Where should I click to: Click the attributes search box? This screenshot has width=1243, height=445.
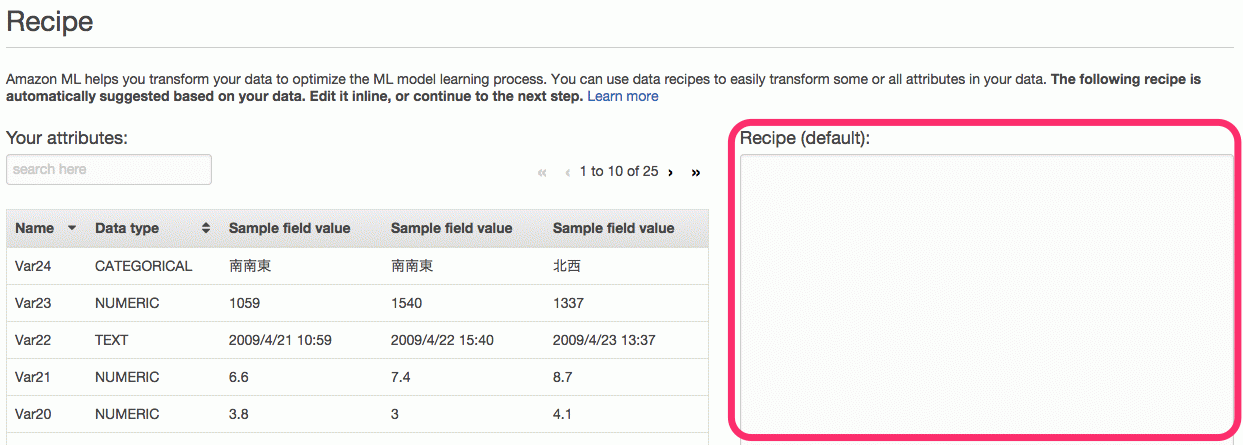tap(109, 169)
